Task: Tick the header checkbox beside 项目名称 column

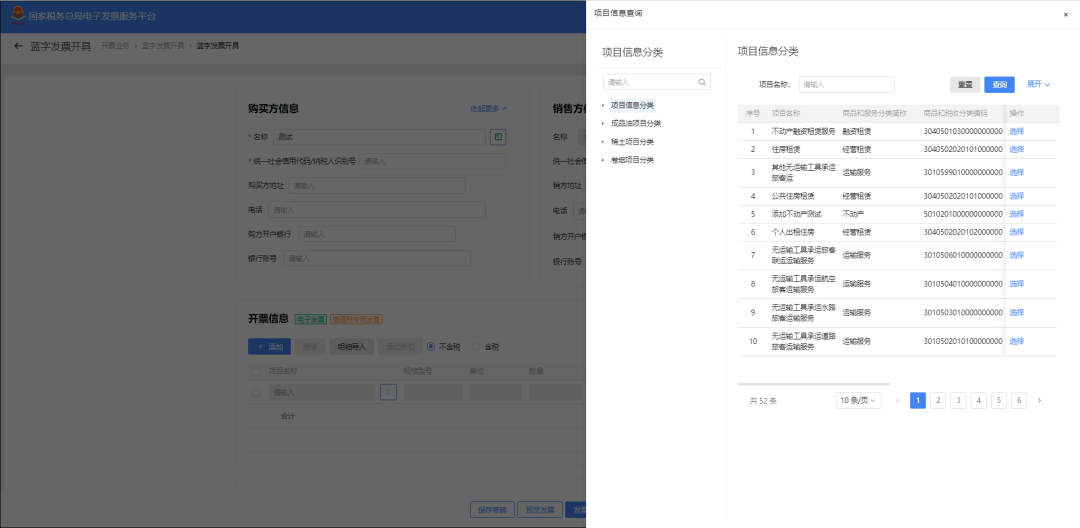Action: click(x=256, y=371)
